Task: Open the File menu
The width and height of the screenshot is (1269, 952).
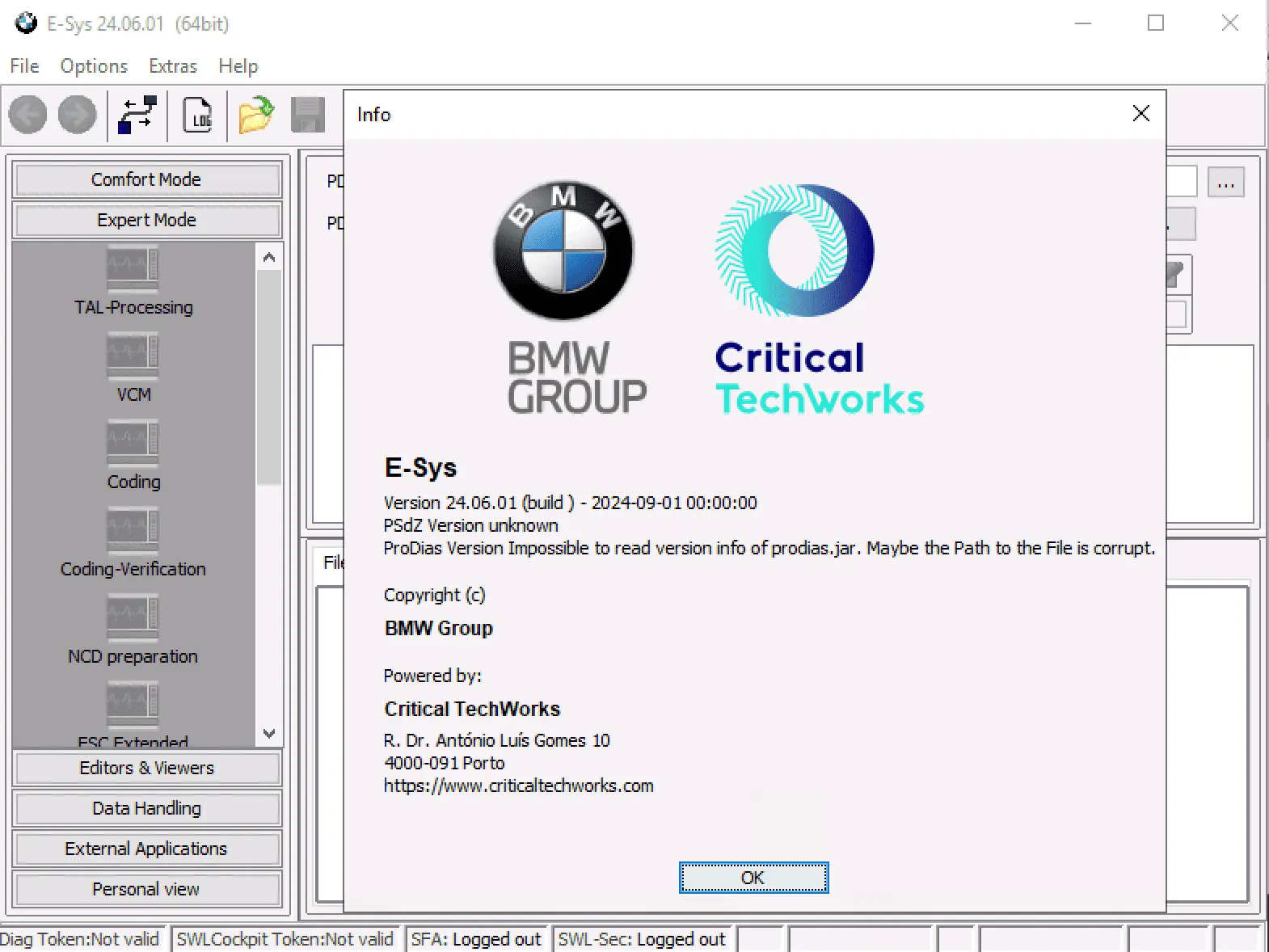Action: tap(24, 66)
